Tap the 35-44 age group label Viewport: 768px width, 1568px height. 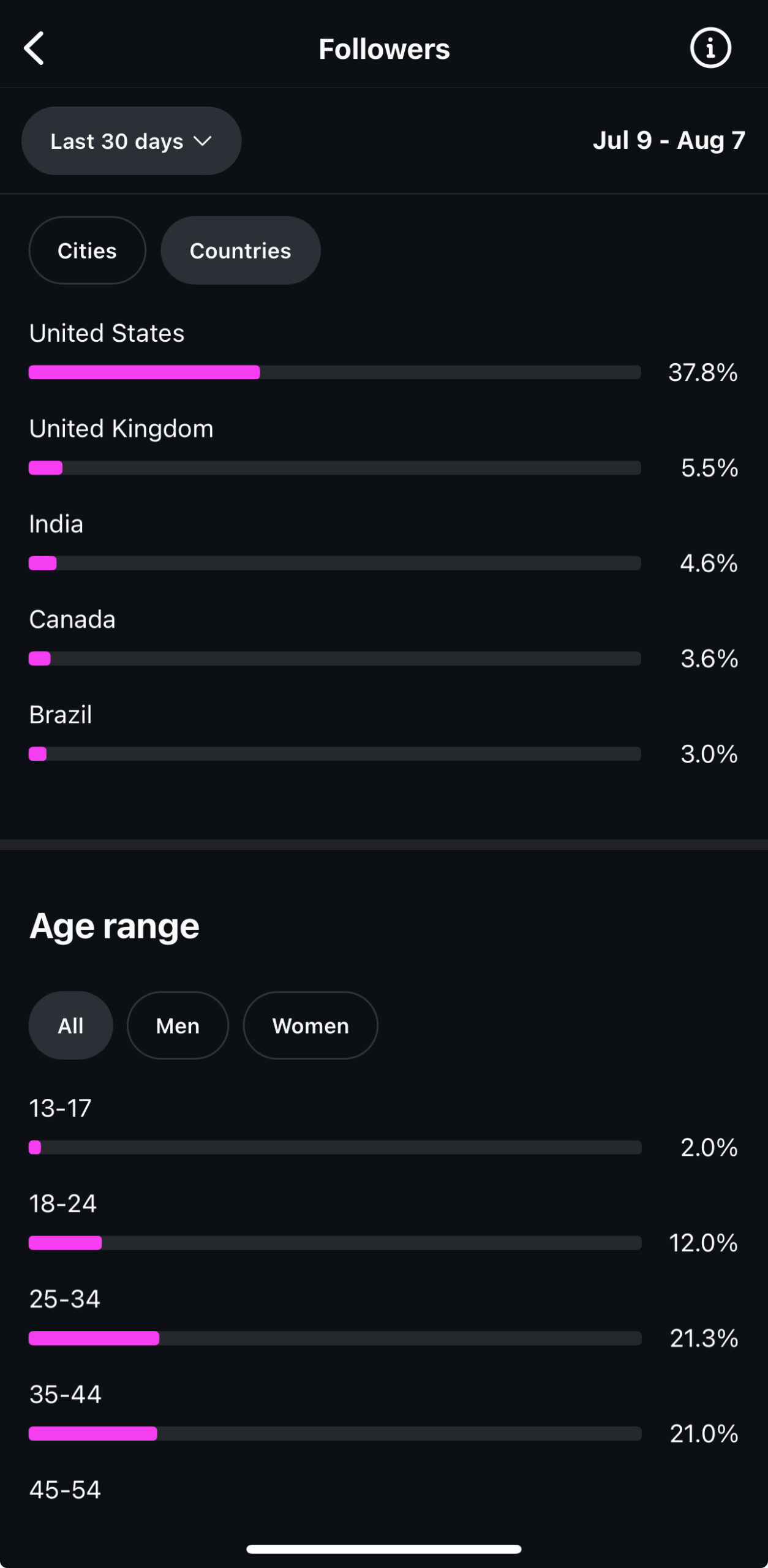point(66,1395)
